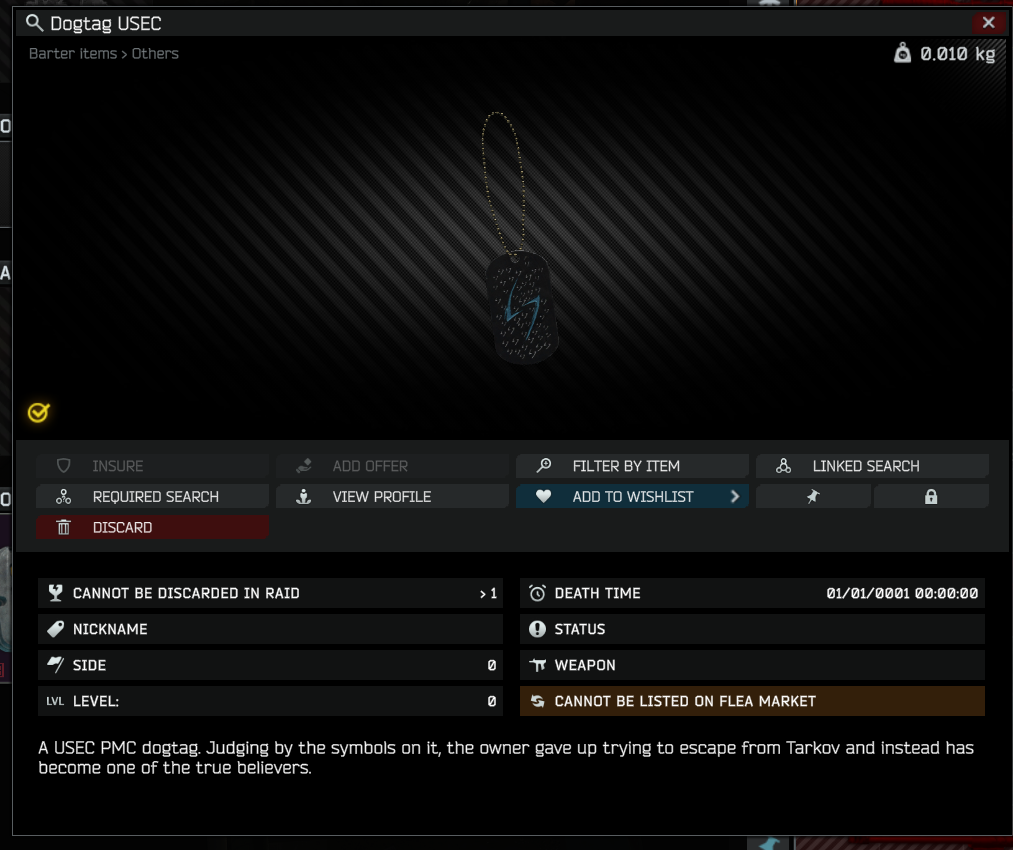The width and height of the screenshot is (1013, 850).
Task: Add the dogtag to wishlist
Action: 632,497
